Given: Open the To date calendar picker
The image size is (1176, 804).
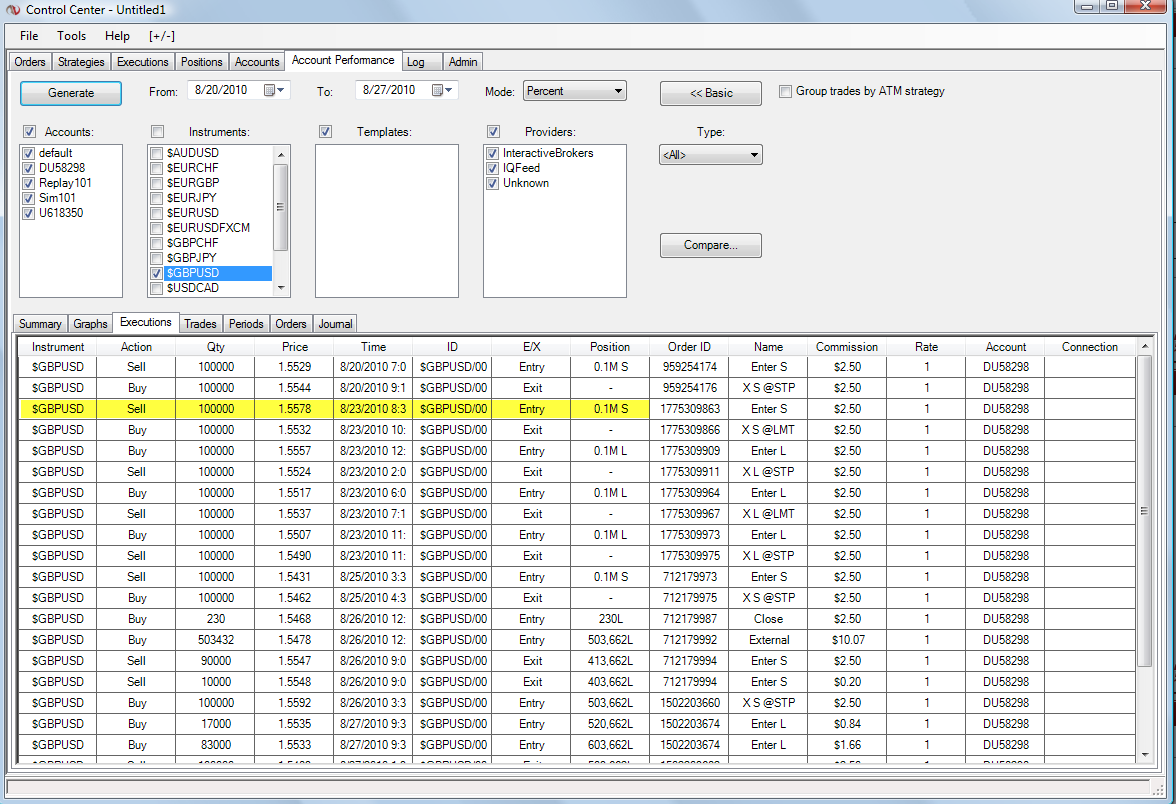Looking at the screenshot, I should [x=442, y=91].
